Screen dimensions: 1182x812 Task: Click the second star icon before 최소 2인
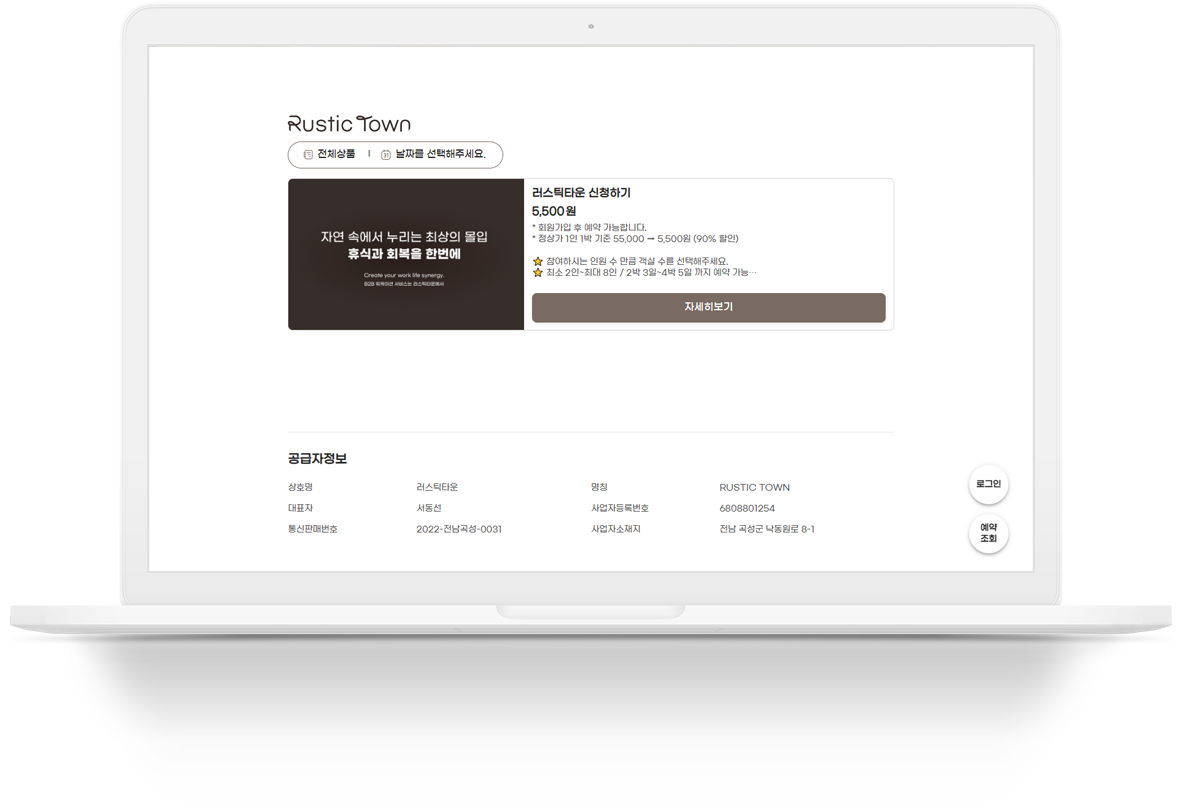(537, 272)
